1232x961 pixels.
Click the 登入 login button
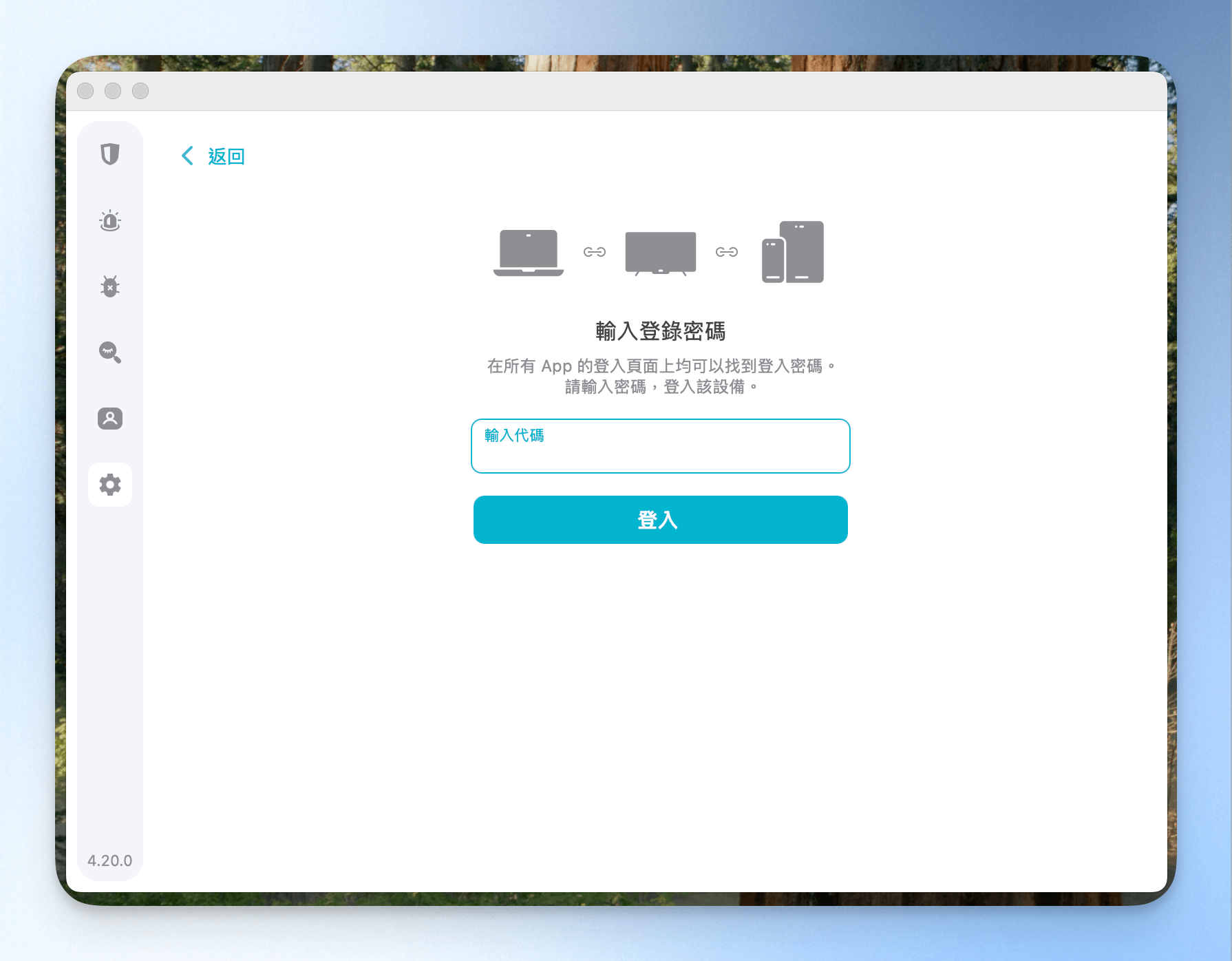point(661,520)
